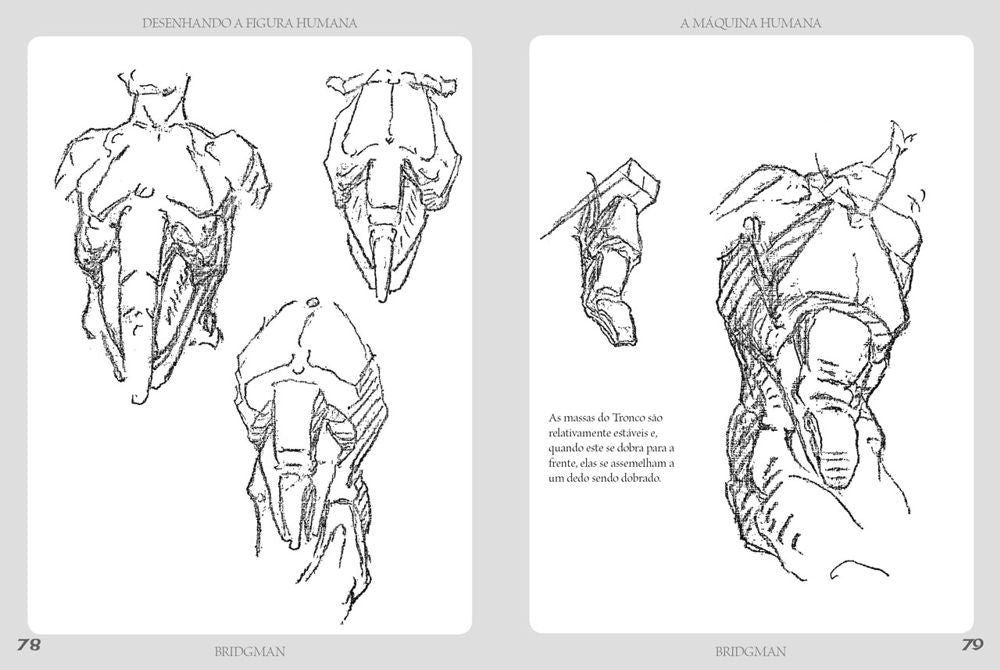
Task: Select the page 78 torso sketch with hatched side
Action: pos(312,462)
